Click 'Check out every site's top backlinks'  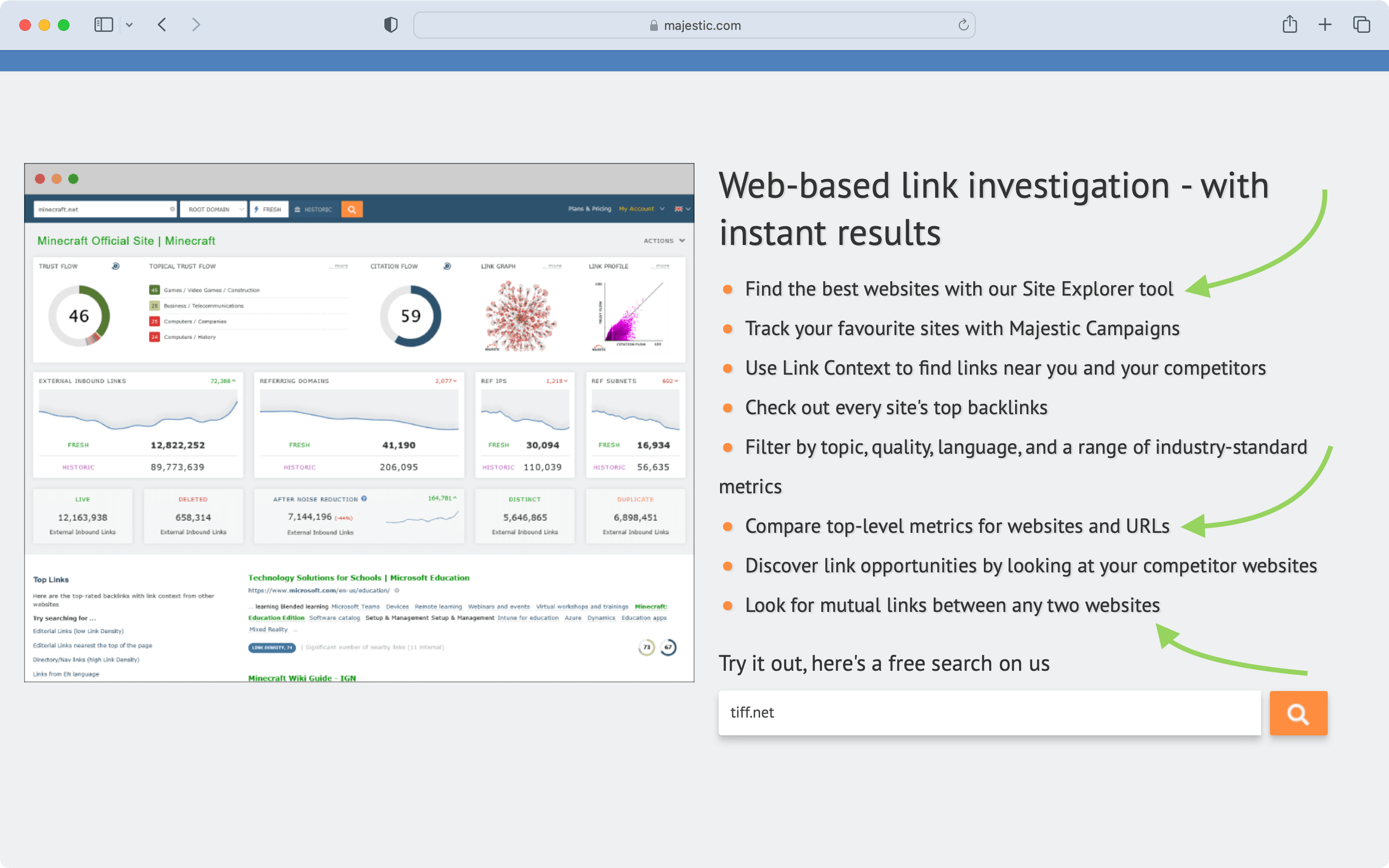pyautogui.click(x=896, y=407)
